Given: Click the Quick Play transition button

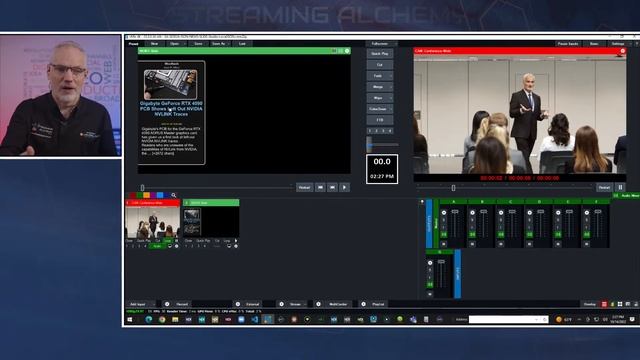Looking at the screenshot, I should 380,53.
